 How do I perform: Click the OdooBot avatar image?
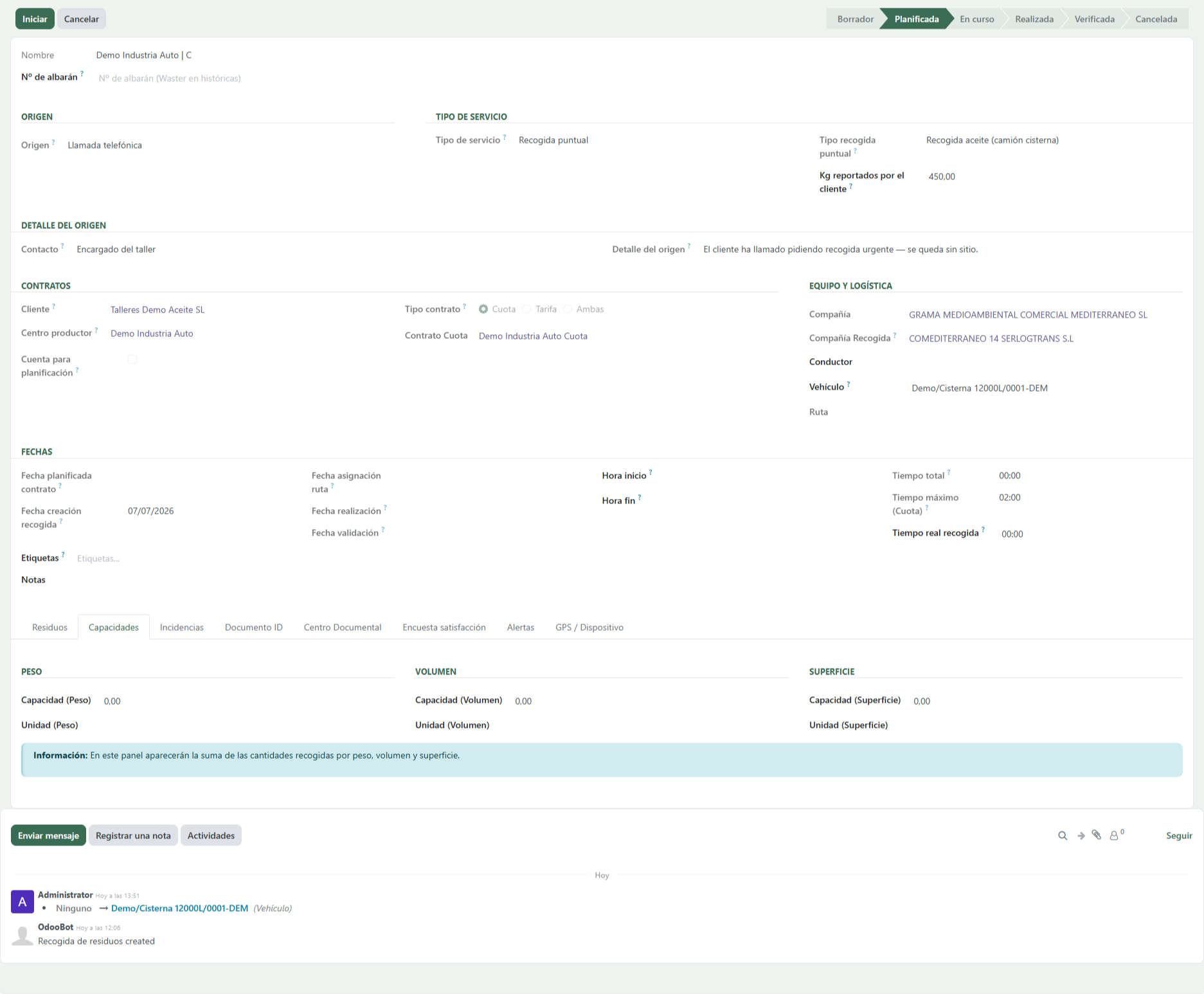[x=22, y=935]
